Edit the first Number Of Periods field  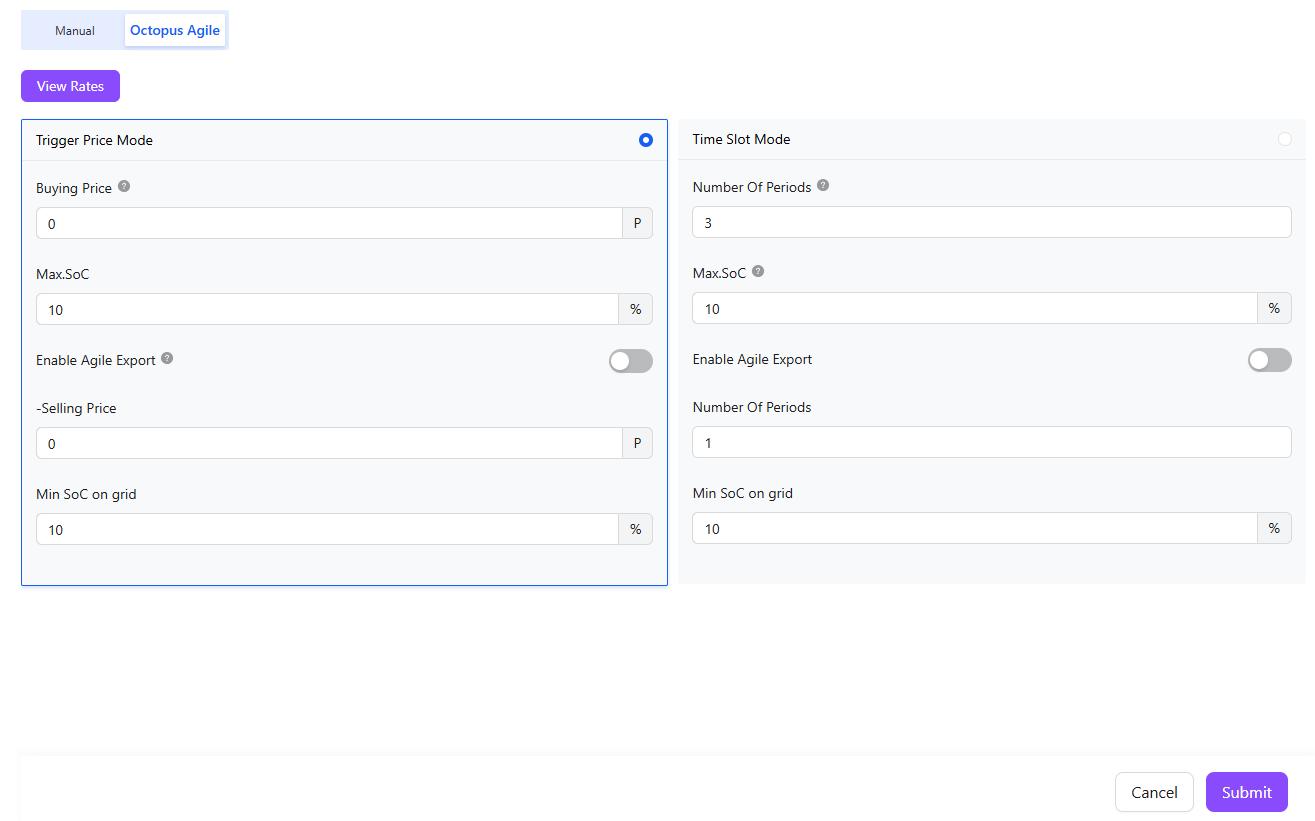[991, 223]
